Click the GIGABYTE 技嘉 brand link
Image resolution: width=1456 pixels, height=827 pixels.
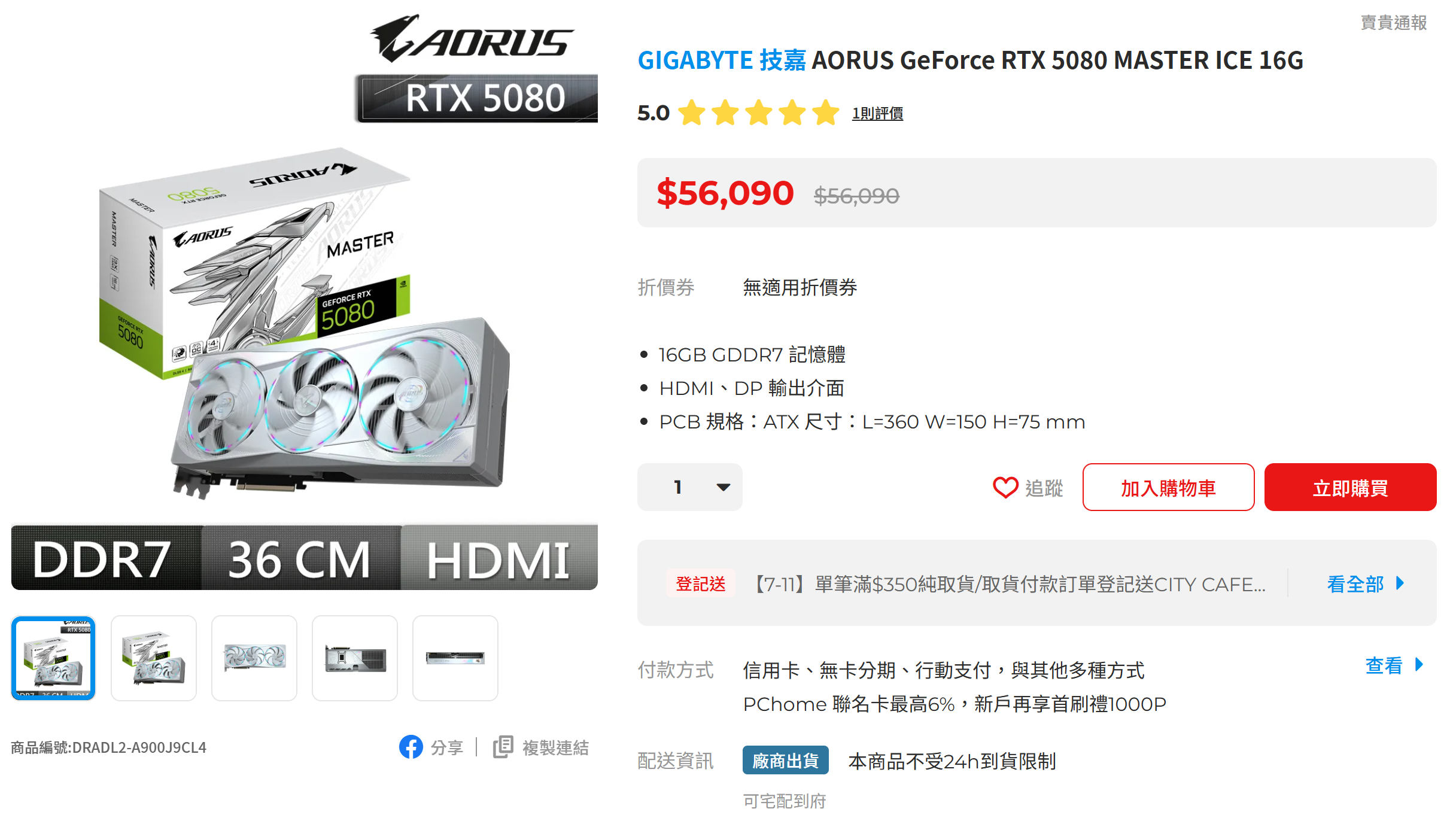pyautogui.click(x=722, y=60)
